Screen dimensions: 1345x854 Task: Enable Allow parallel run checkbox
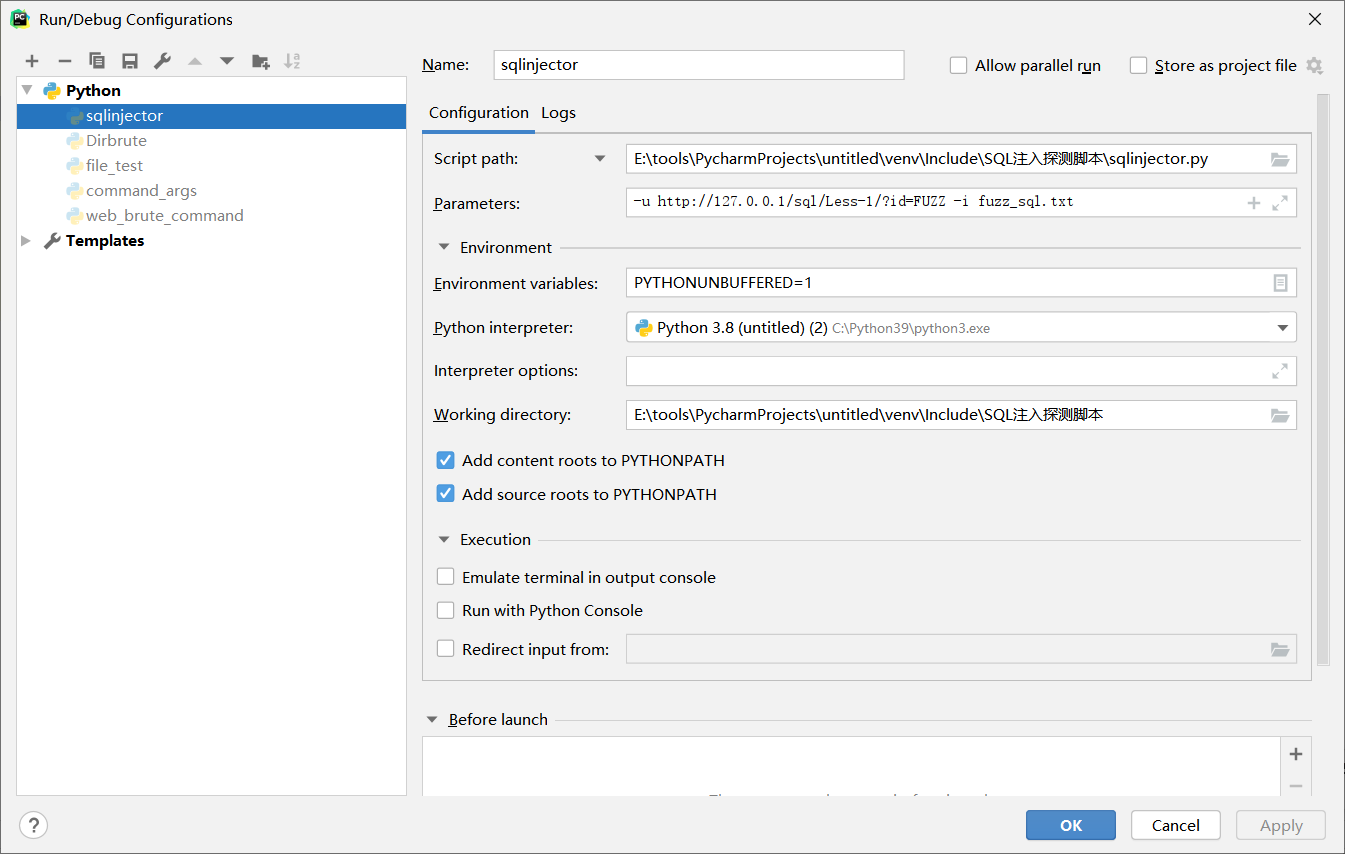[958, 65]
